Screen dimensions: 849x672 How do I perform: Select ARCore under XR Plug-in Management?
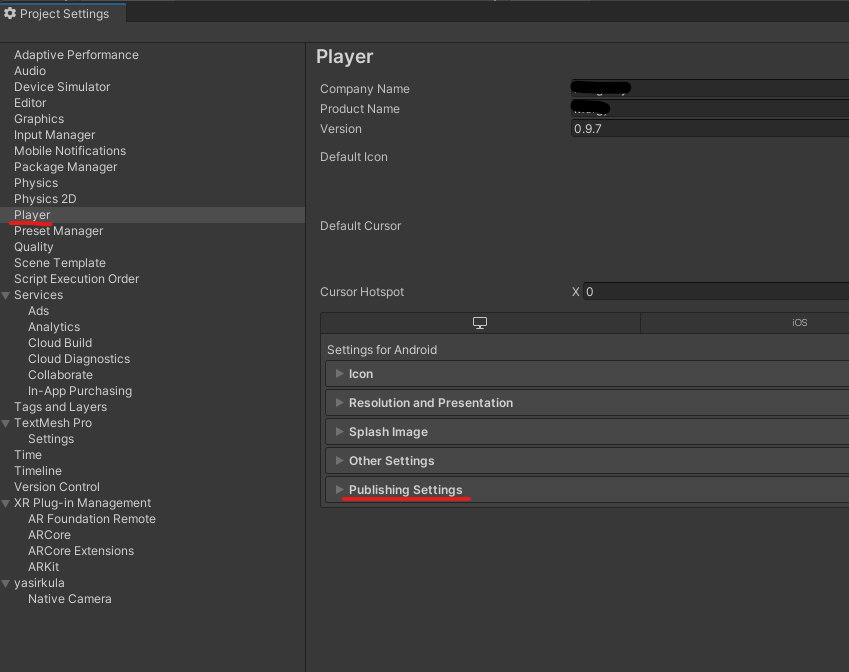coord(49,534)
